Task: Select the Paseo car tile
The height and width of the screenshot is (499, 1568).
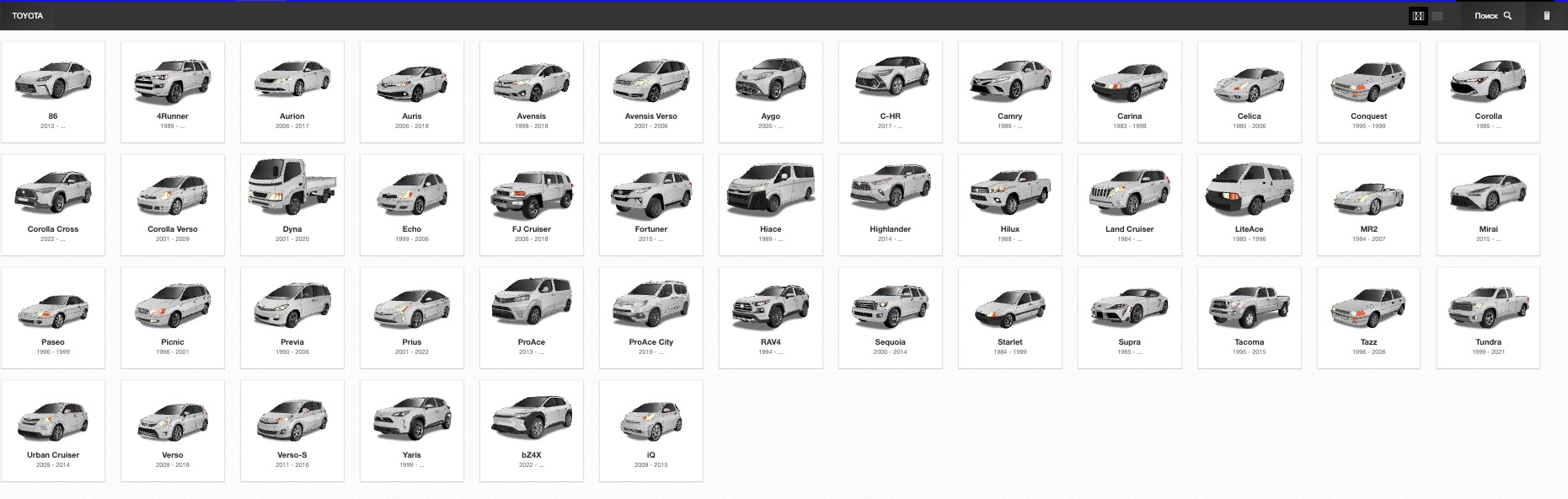Action: click(x=53, y=318)
